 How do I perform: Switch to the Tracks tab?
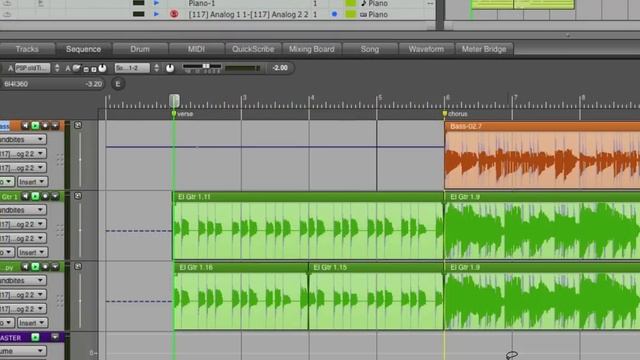(x=27, y=49)
